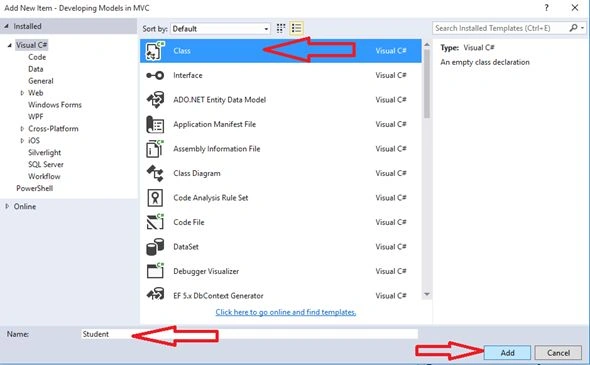Switch to medium icons grid view
The height and width of the screenshot is (365, 590).
(x=281, y=28)
